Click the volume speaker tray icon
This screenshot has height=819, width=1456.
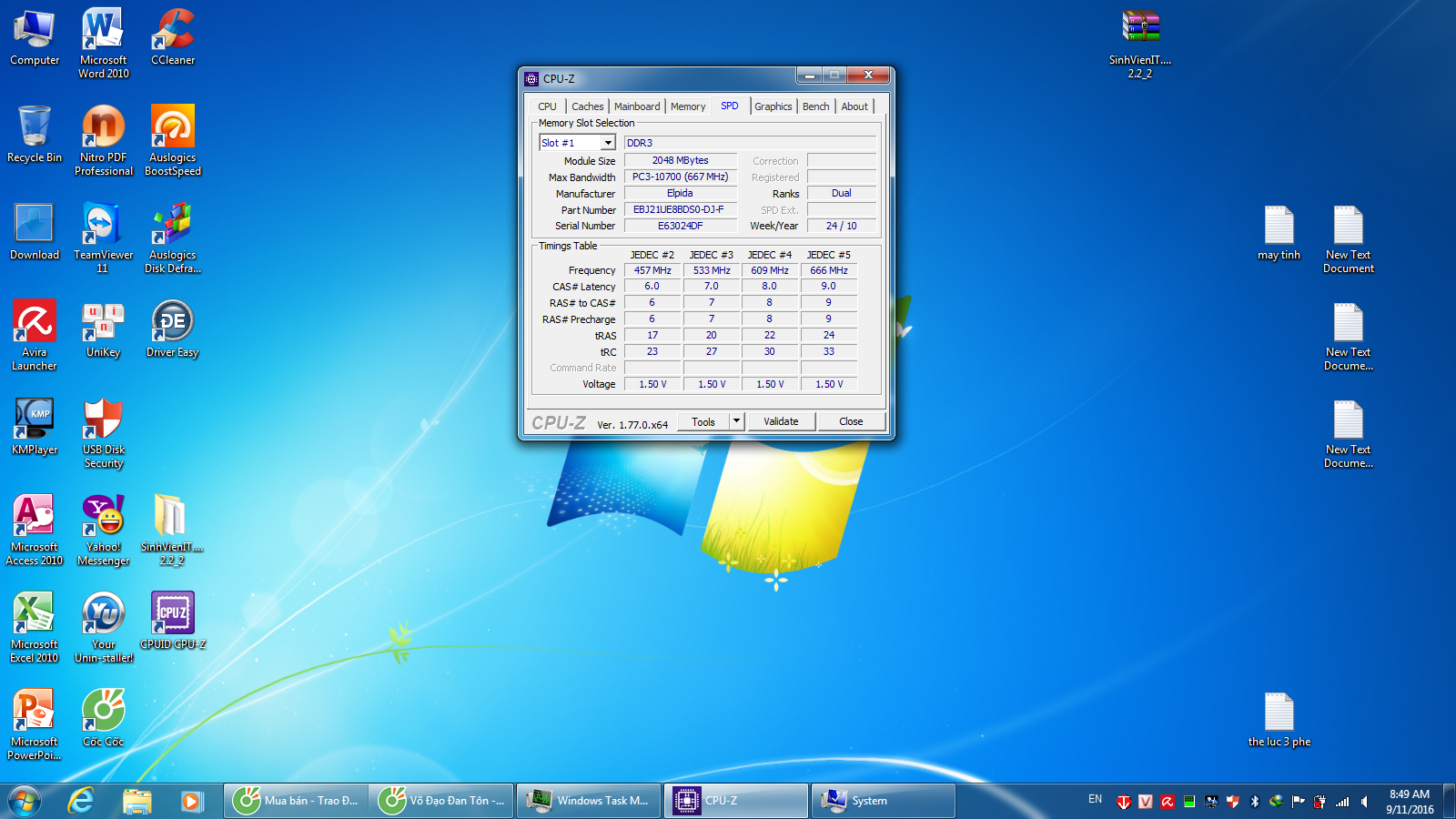click(x=1364, y=802)
